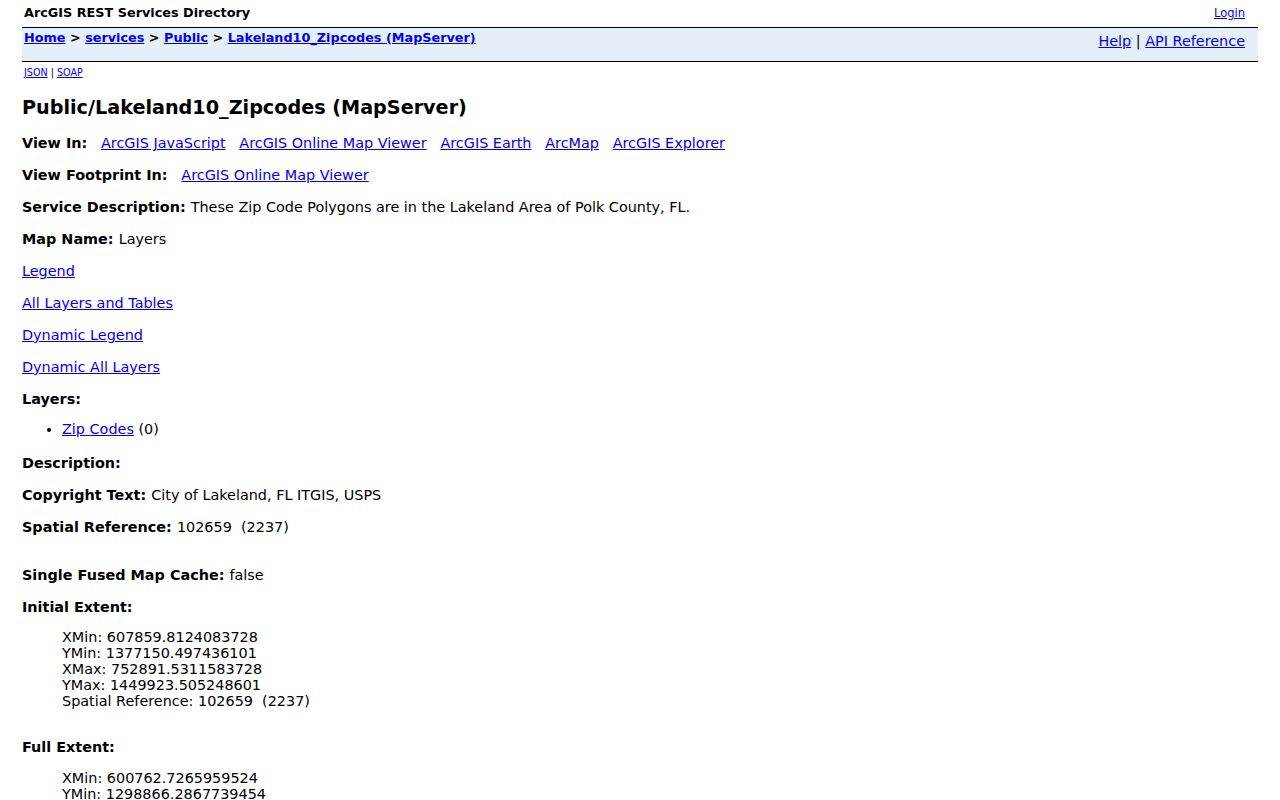Image resolution: width=1280 pixels, height=800 pixels.
Task: Click the Copyright Text value 'City of Lakeland, FL ITGIS, USPS'
Action: [x=266, y=495]
